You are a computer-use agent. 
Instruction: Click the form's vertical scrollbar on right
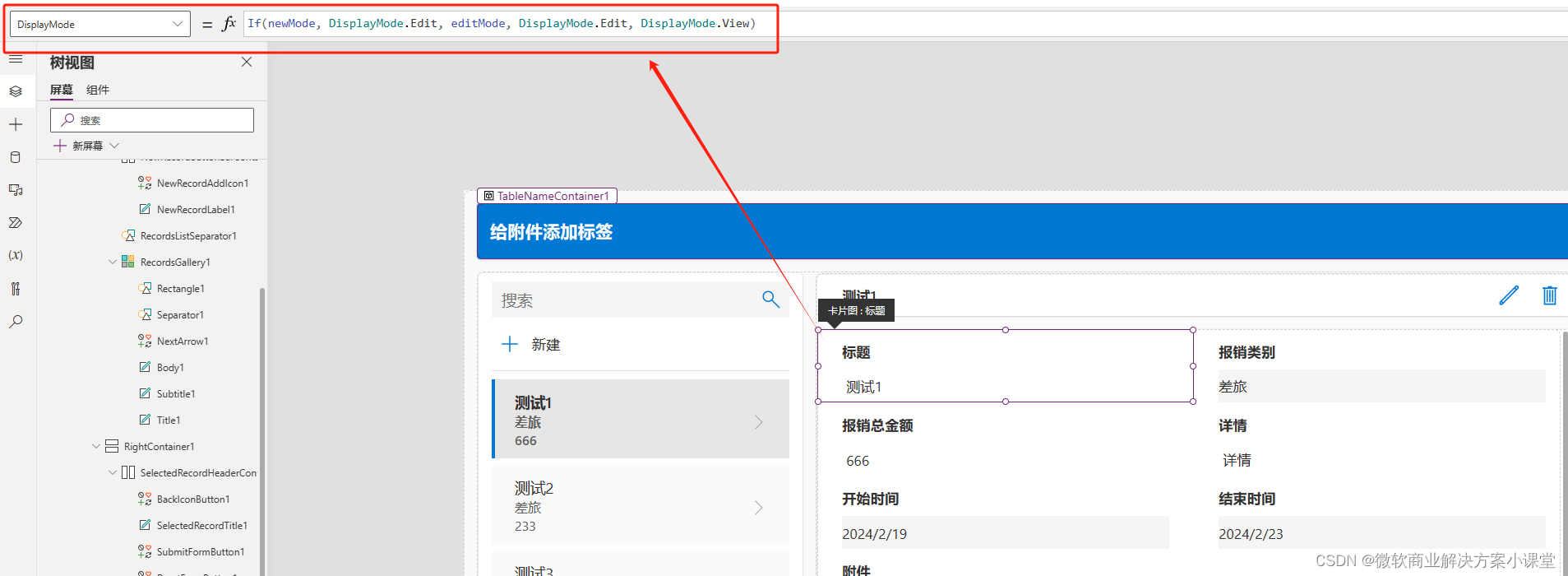pos(1564,453)
